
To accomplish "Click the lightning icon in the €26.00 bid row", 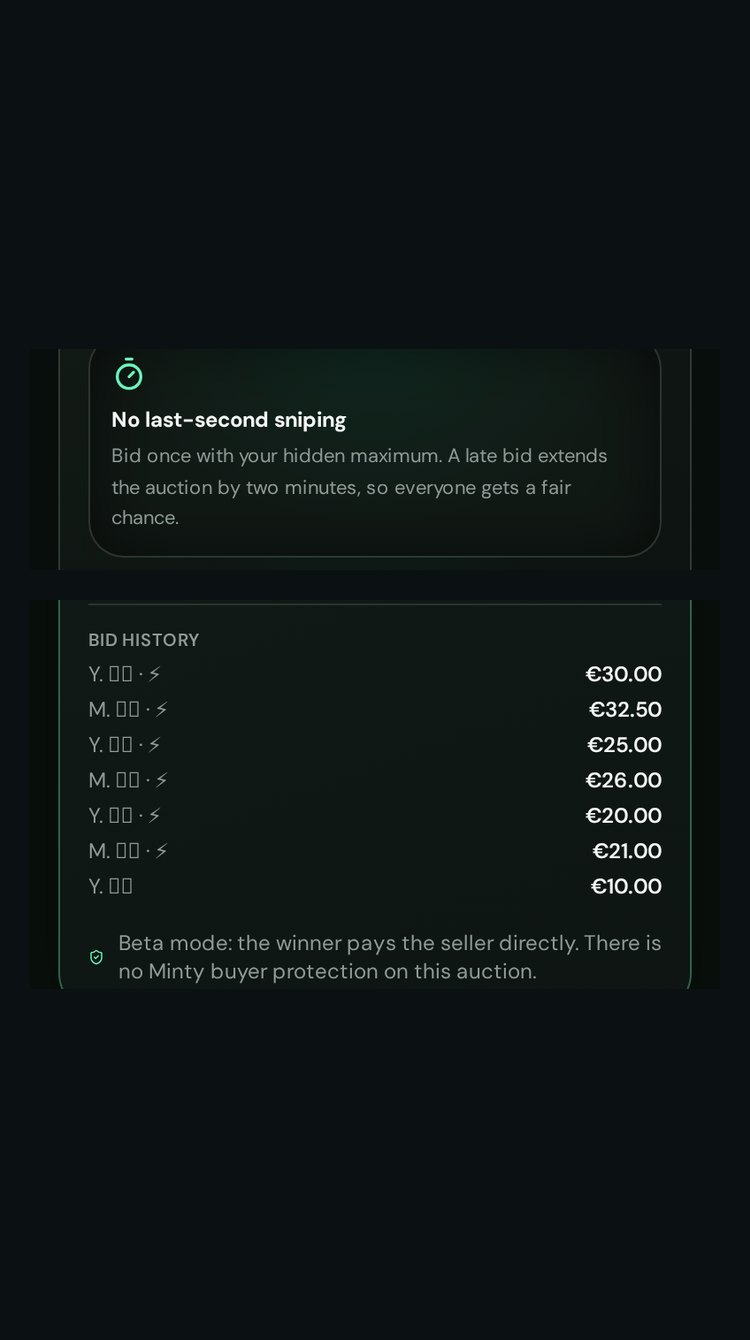I will click(x=161, y=780).
